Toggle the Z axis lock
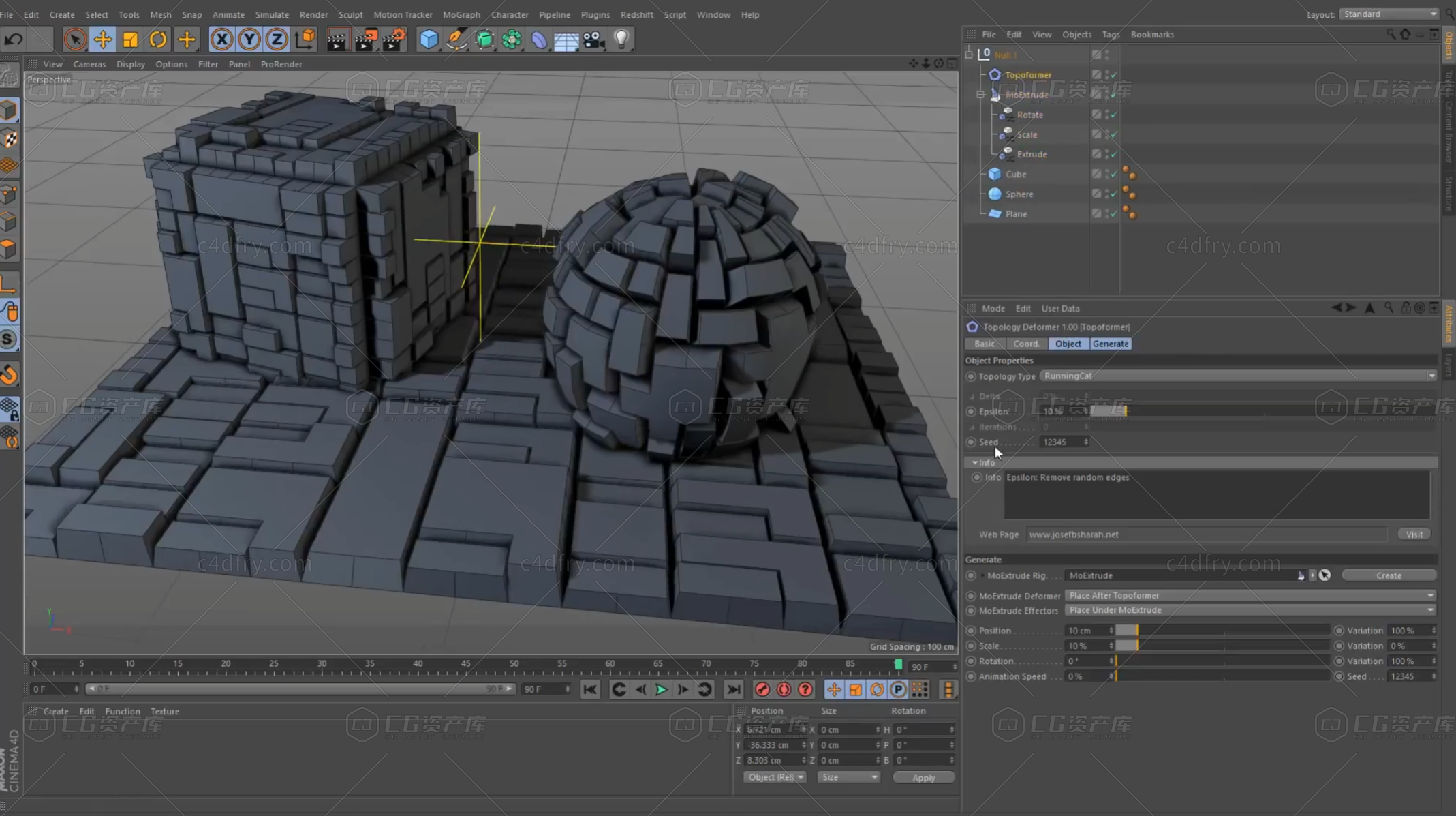Viewport: 1456px width, 816px height. 277,40
